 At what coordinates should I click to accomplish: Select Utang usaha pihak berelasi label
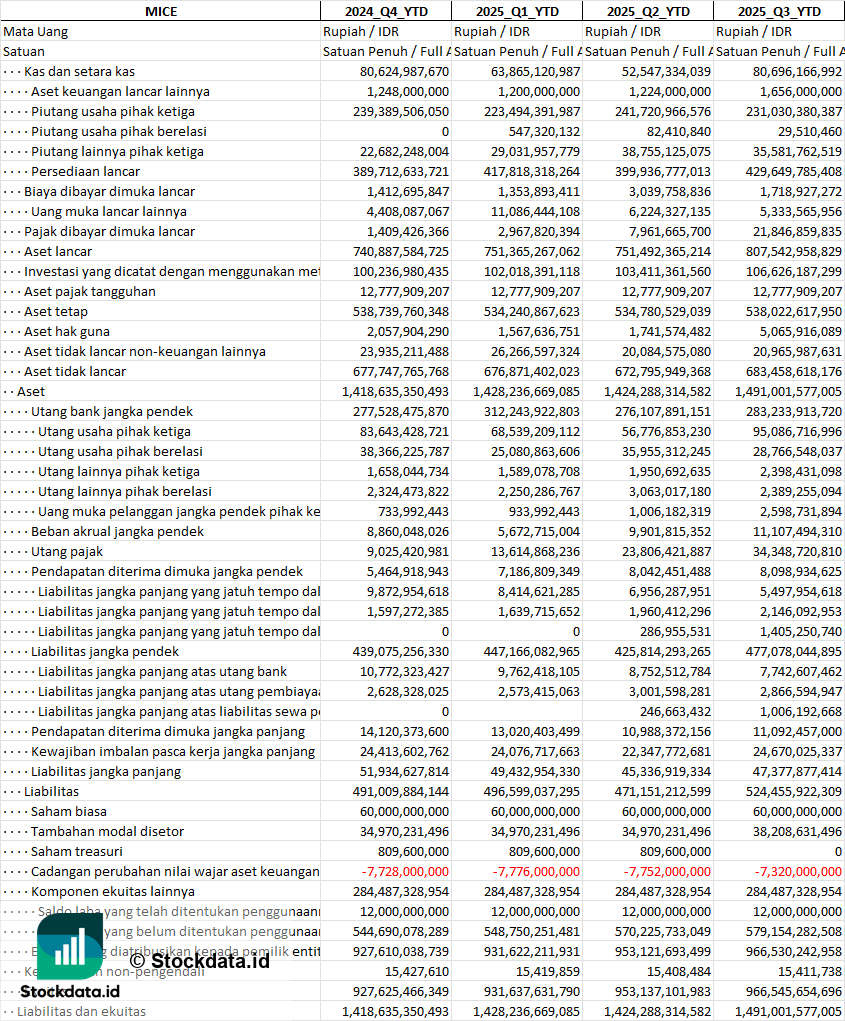120,452
